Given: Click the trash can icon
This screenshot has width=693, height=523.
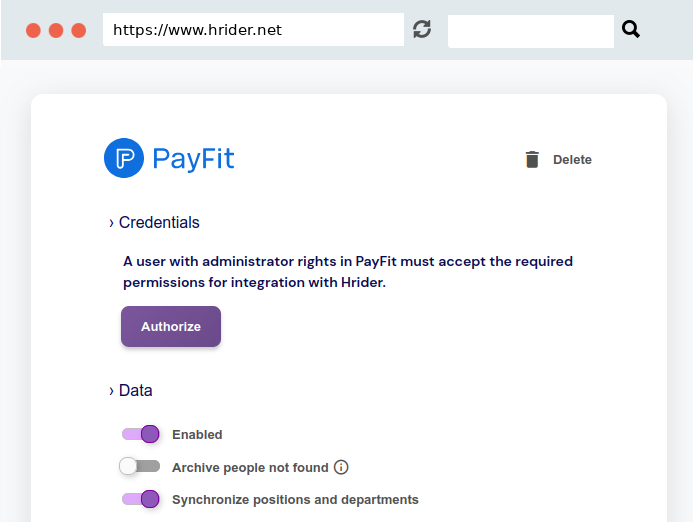Looking at the screenshot, I should click(x=532, y=159).
